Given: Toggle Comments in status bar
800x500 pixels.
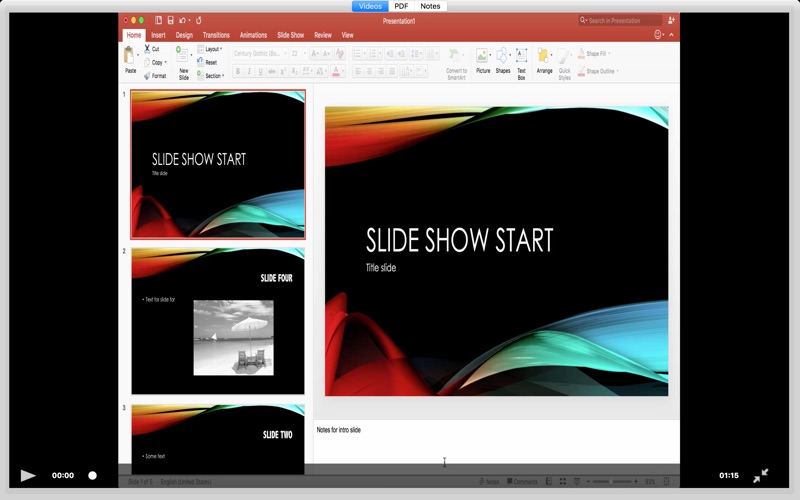Looking at the screenshot, I should pos(522,482).
